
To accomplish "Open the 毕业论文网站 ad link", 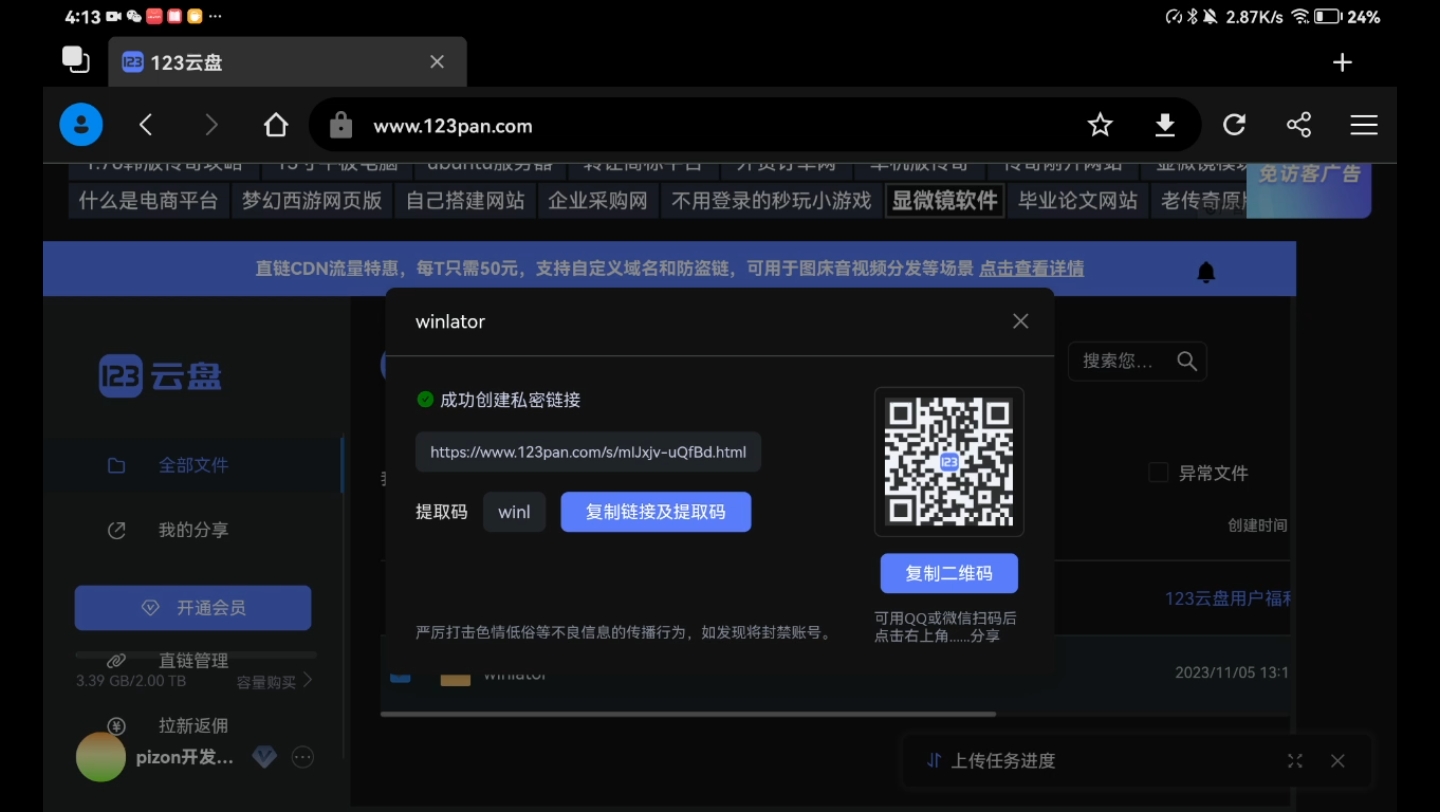I will pyautogui.click(x=1078, y=201).
